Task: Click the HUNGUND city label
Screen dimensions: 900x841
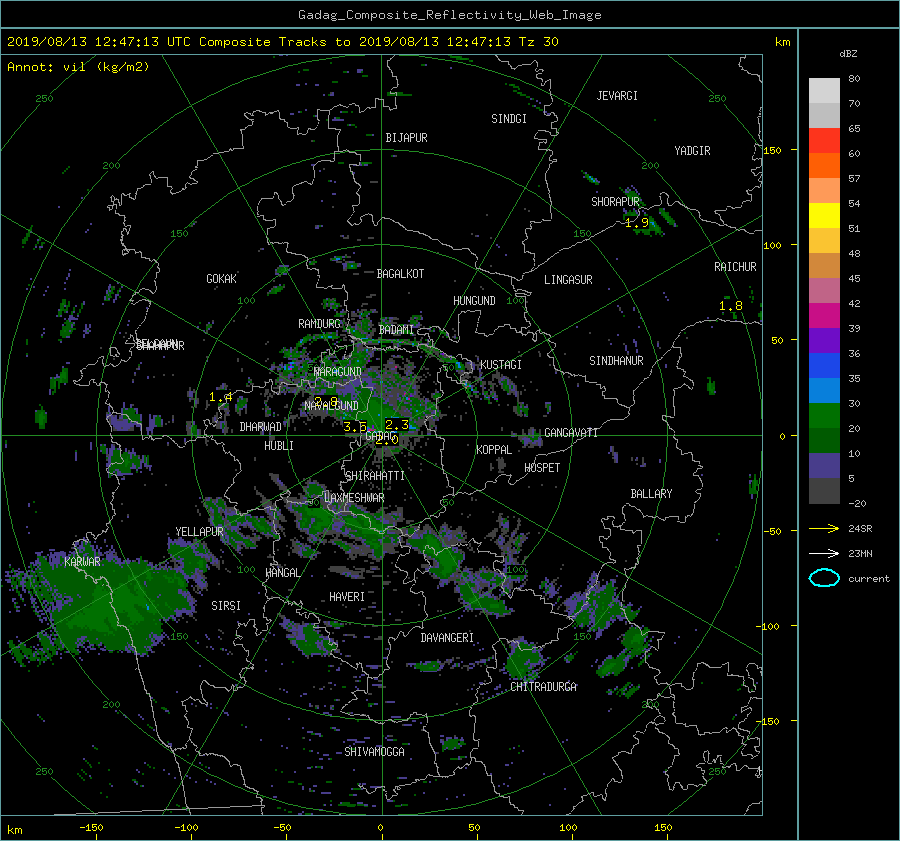Action: [x=474, y=301]
